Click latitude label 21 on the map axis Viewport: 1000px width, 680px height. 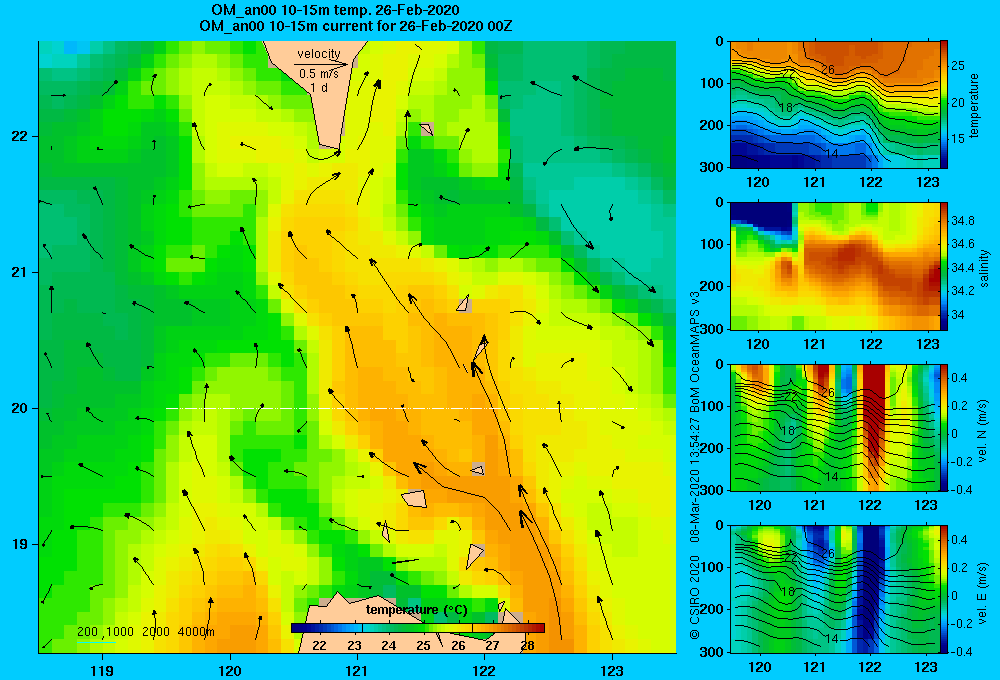coord(20,272)
